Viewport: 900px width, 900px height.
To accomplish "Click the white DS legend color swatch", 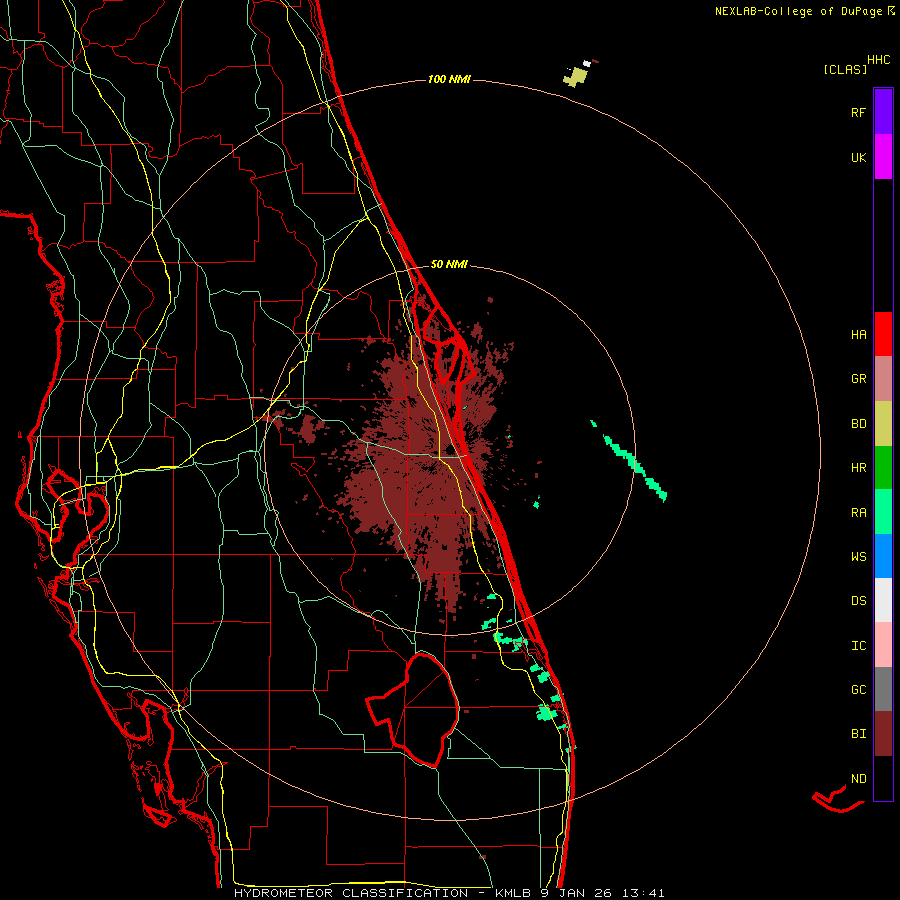I will coord(883,600).
